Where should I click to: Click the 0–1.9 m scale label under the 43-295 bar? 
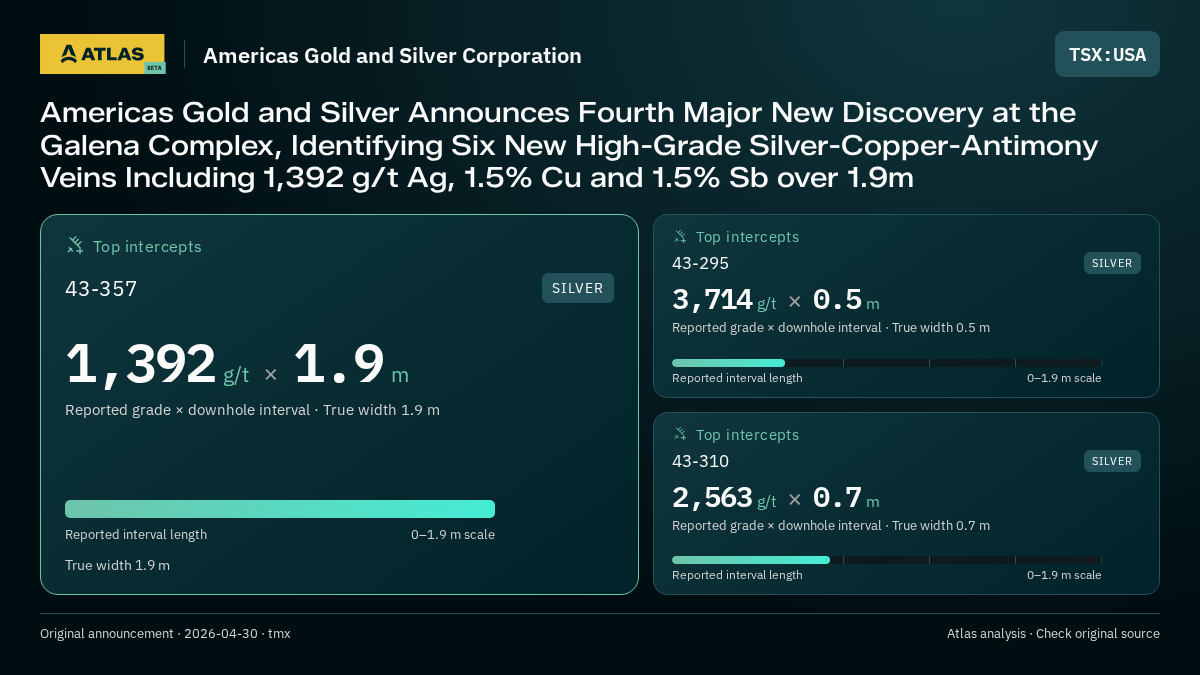click(1064, 378)
